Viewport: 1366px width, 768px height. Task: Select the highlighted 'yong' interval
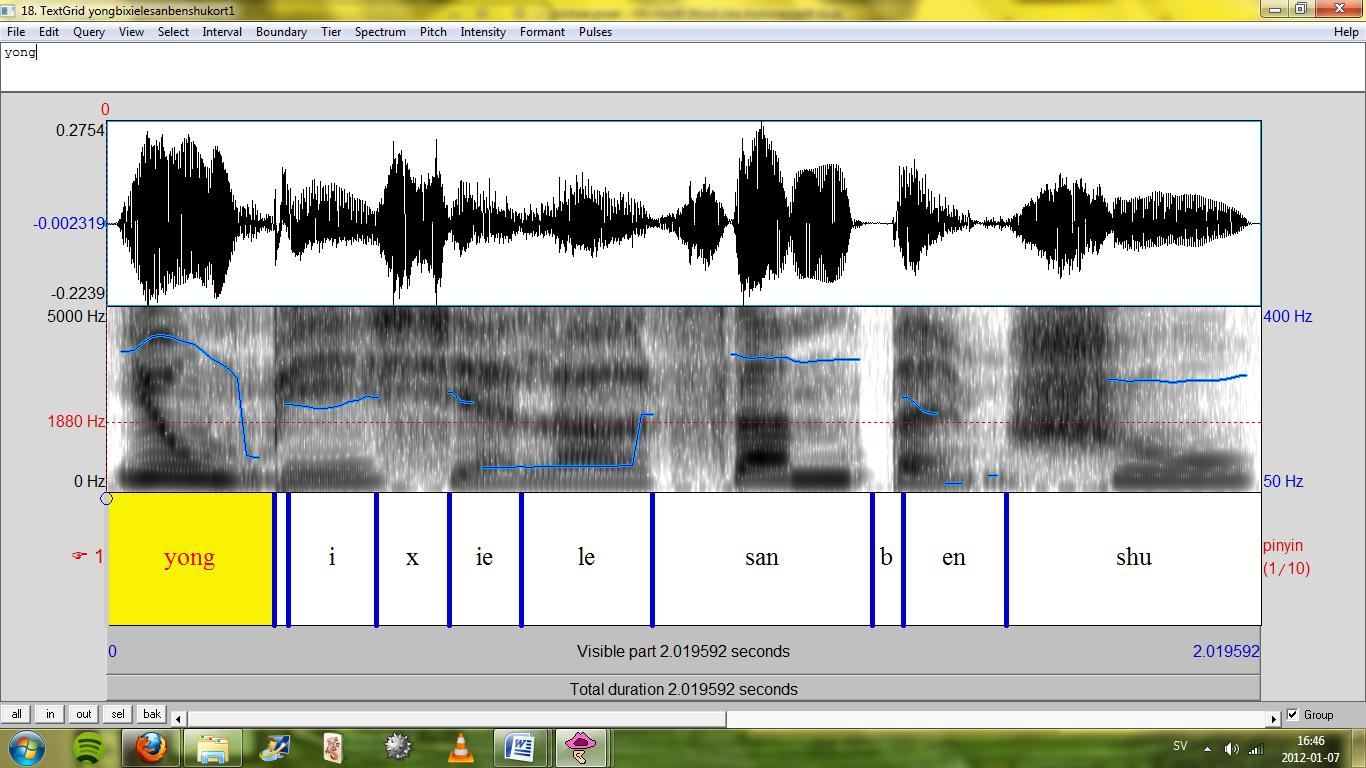[x=190, y=558]
